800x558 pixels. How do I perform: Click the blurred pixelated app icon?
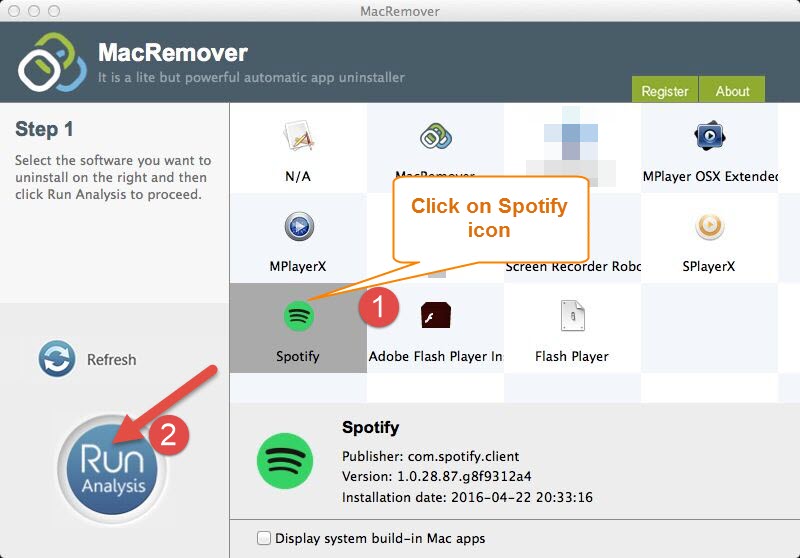coord(571,146)
